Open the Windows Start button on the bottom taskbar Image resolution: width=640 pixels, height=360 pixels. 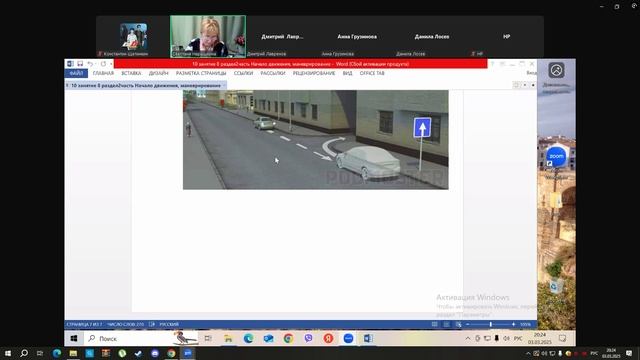8,353
